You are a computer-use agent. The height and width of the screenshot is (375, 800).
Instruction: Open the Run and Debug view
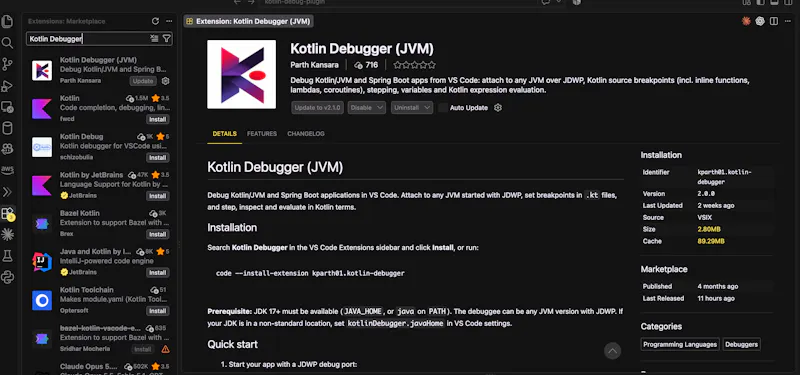coord(7,86)
